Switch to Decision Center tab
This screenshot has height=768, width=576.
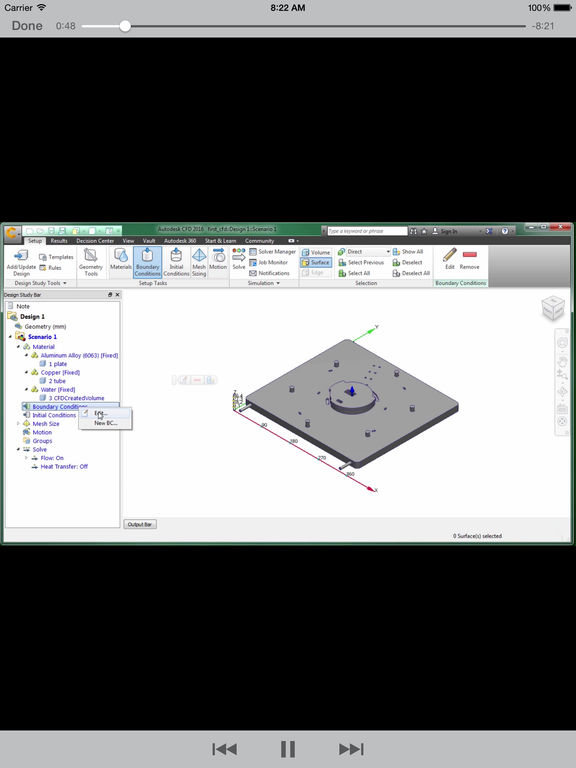tap(95, 240)
